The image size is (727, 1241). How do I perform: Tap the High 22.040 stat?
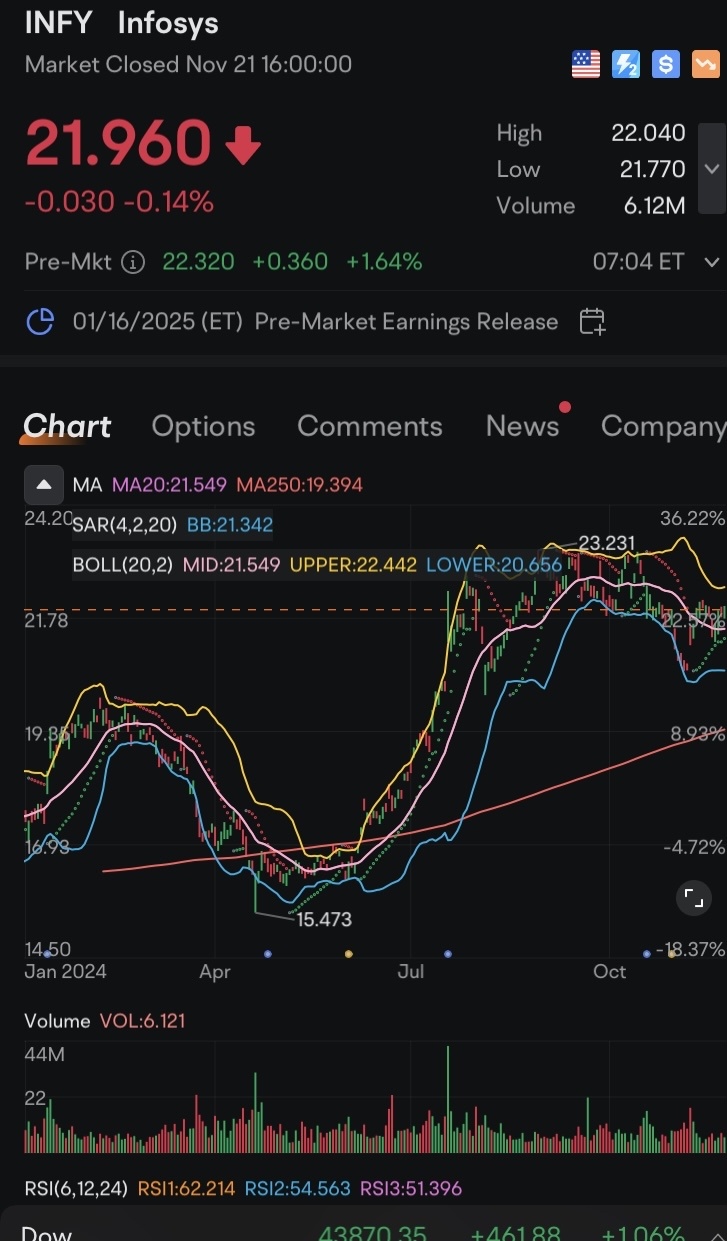tap(591, 133)
